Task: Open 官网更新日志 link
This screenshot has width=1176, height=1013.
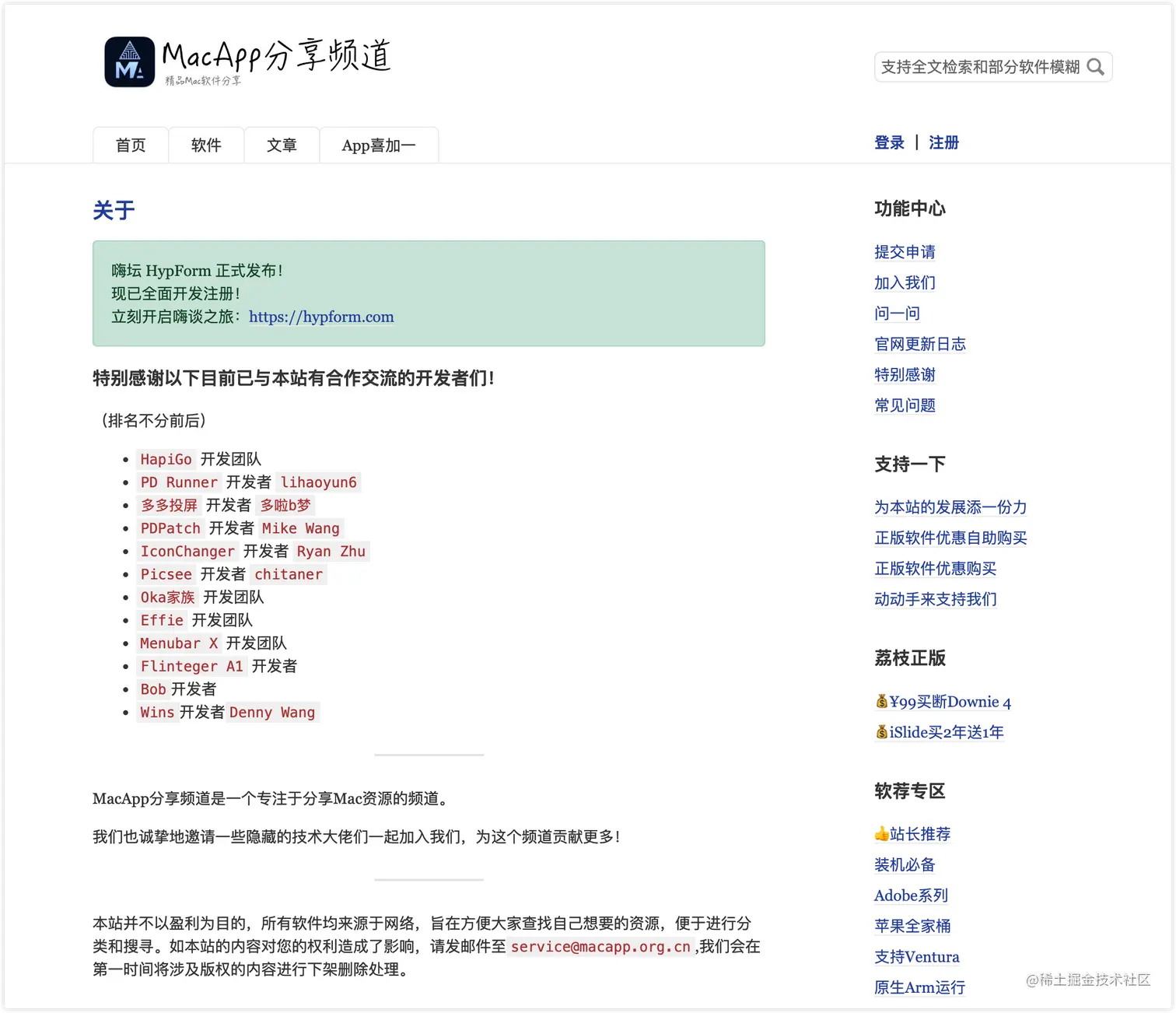Action: tap(920, 344)
